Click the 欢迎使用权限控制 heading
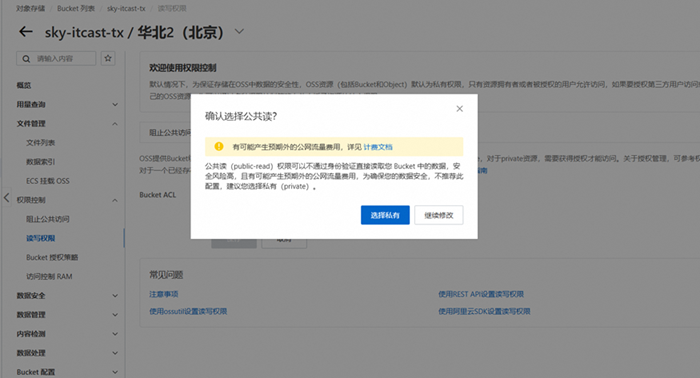700x378 pixels. 183,68
